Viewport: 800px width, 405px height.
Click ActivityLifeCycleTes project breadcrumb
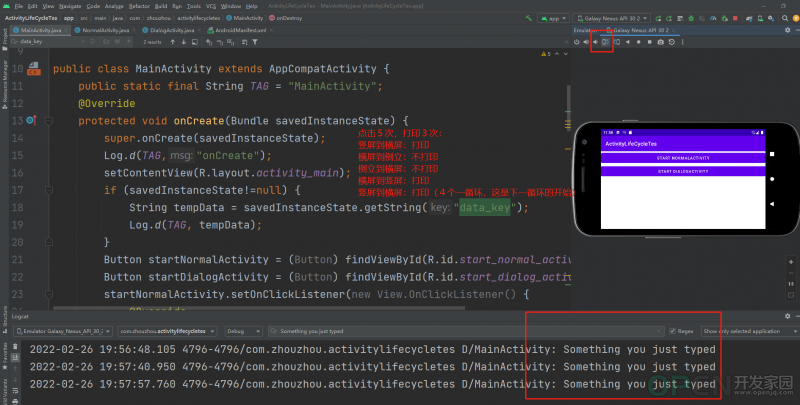[x=31, y=18]
